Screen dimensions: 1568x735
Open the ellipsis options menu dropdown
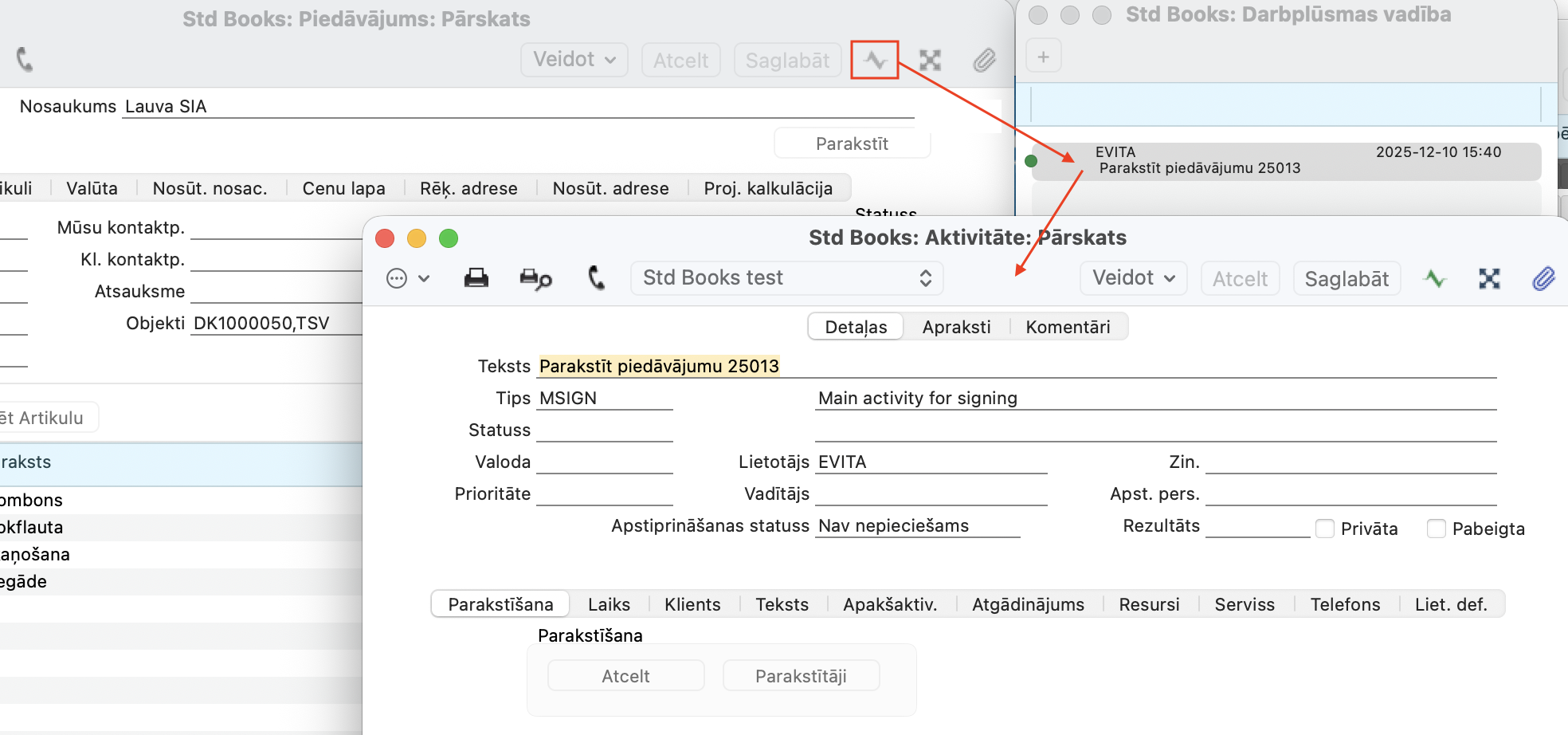coord(407,278)
